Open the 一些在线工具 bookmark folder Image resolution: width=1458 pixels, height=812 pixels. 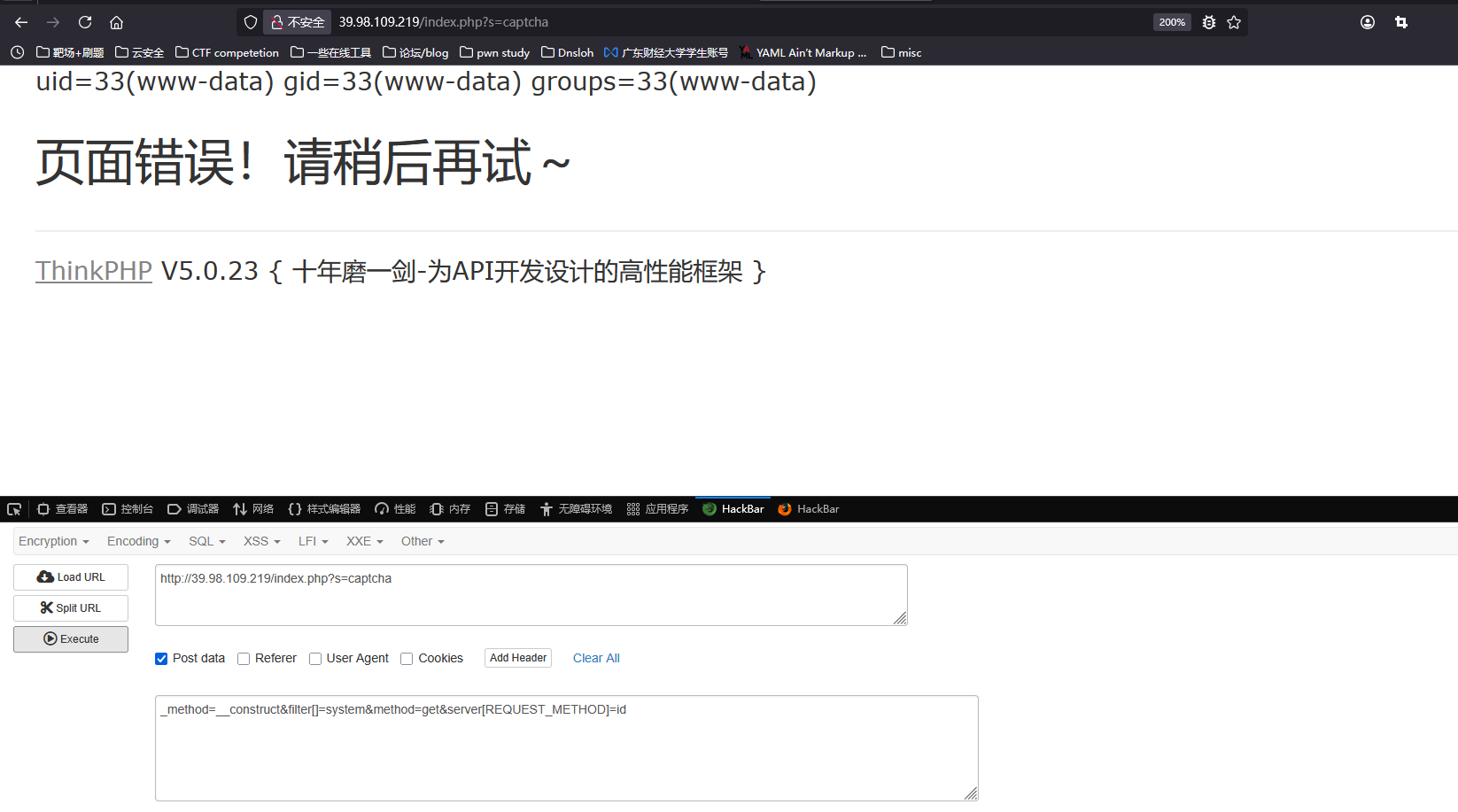(x=331, y=52)
